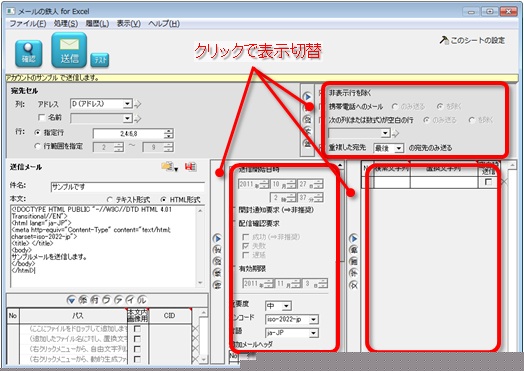Open the encoding dropdown iso-2022-jp

[x=313, y=320]
